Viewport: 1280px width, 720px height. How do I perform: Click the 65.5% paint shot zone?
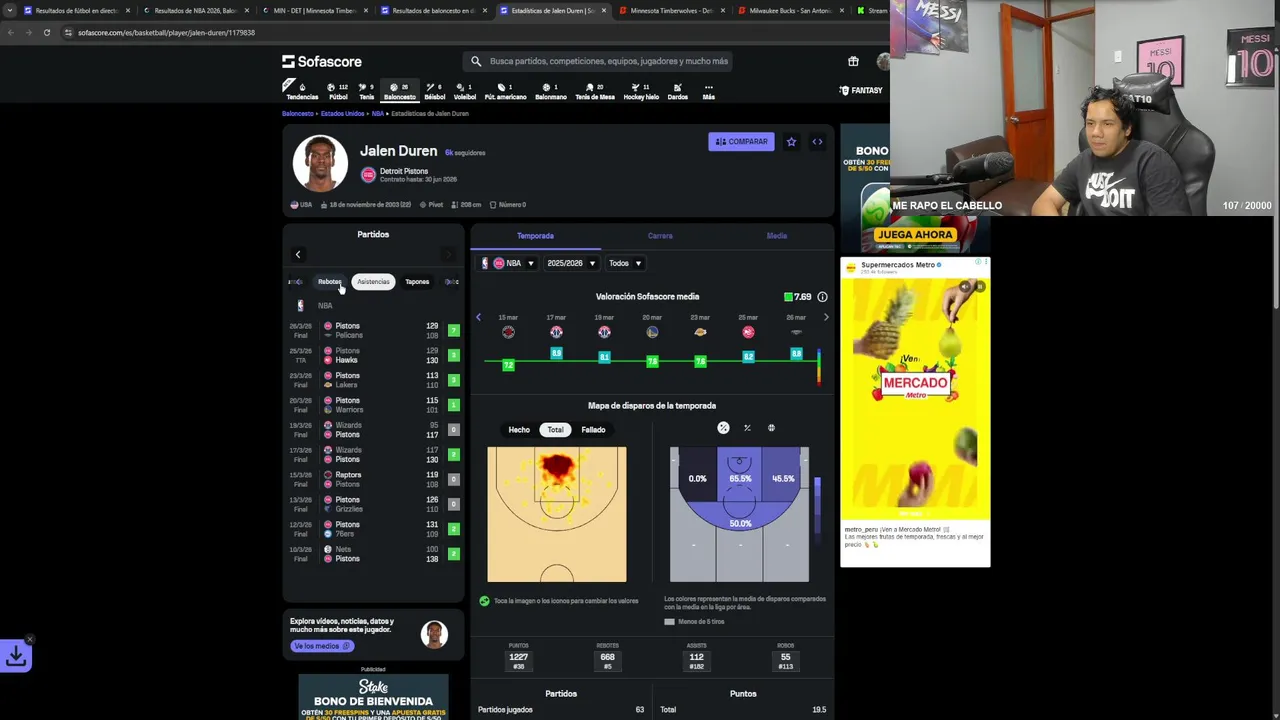click(x=739, y=476)
